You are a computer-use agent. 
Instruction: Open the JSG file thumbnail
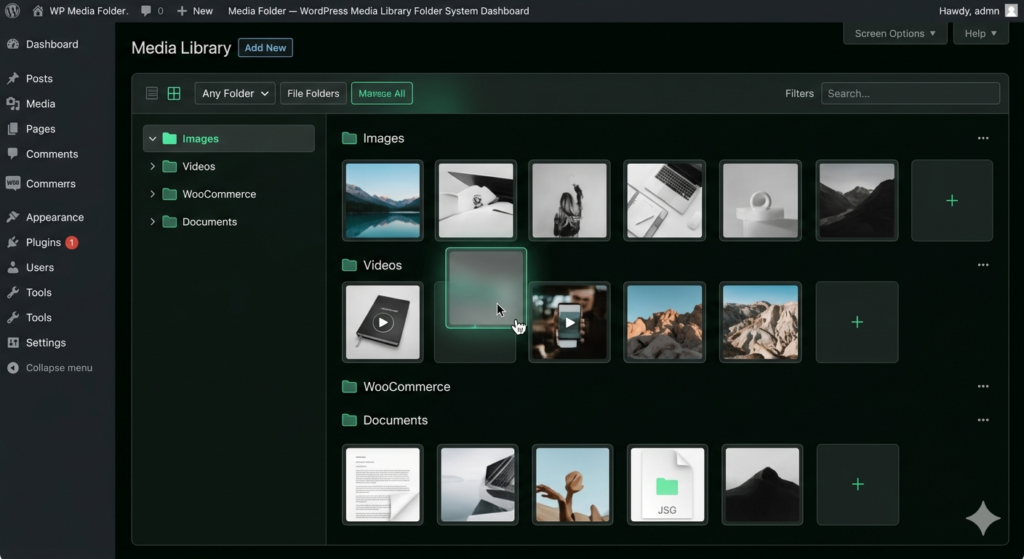click(x=667, y=485)
